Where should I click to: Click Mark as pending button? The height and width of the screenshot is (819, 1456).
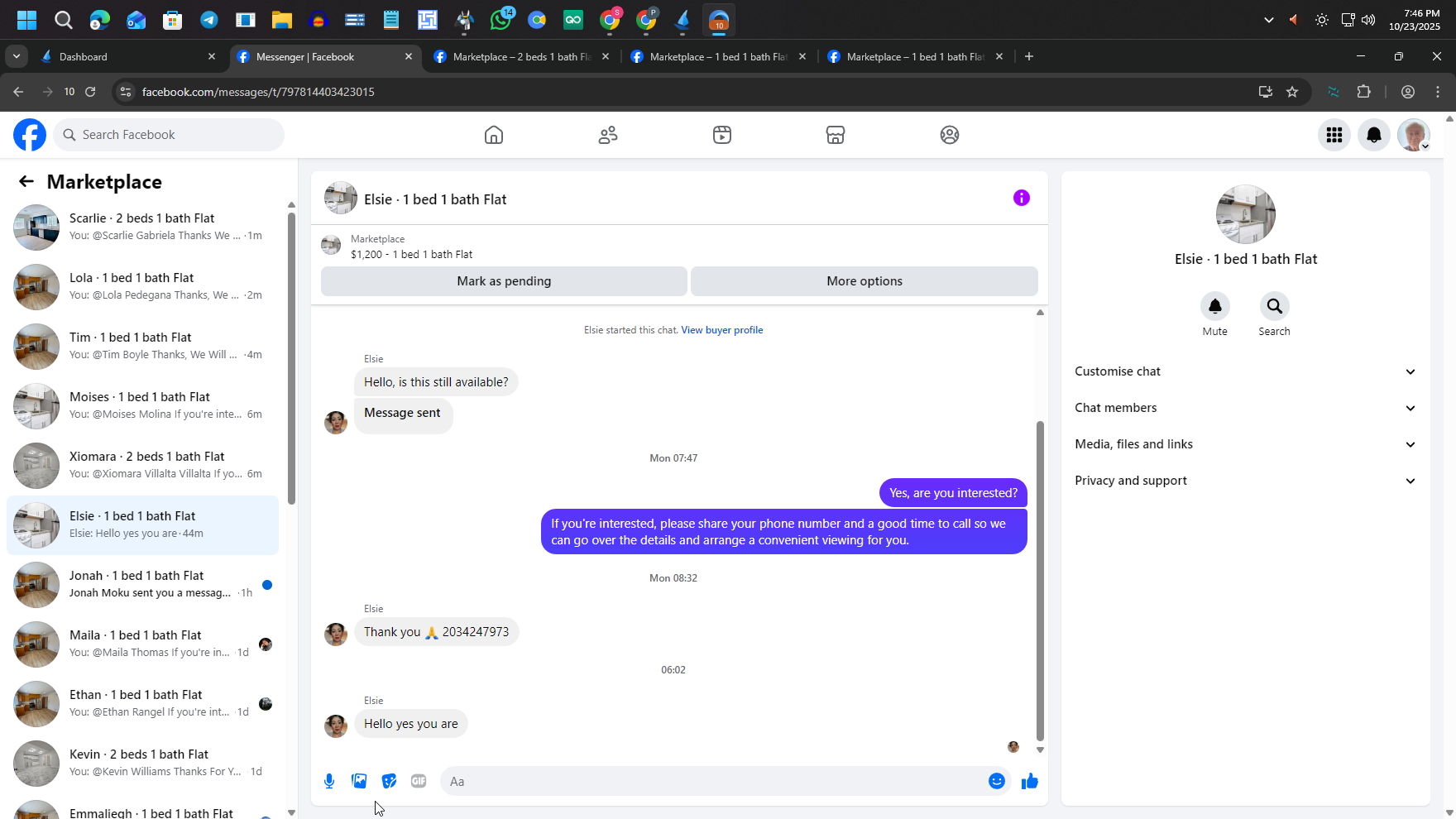point(504,281)
